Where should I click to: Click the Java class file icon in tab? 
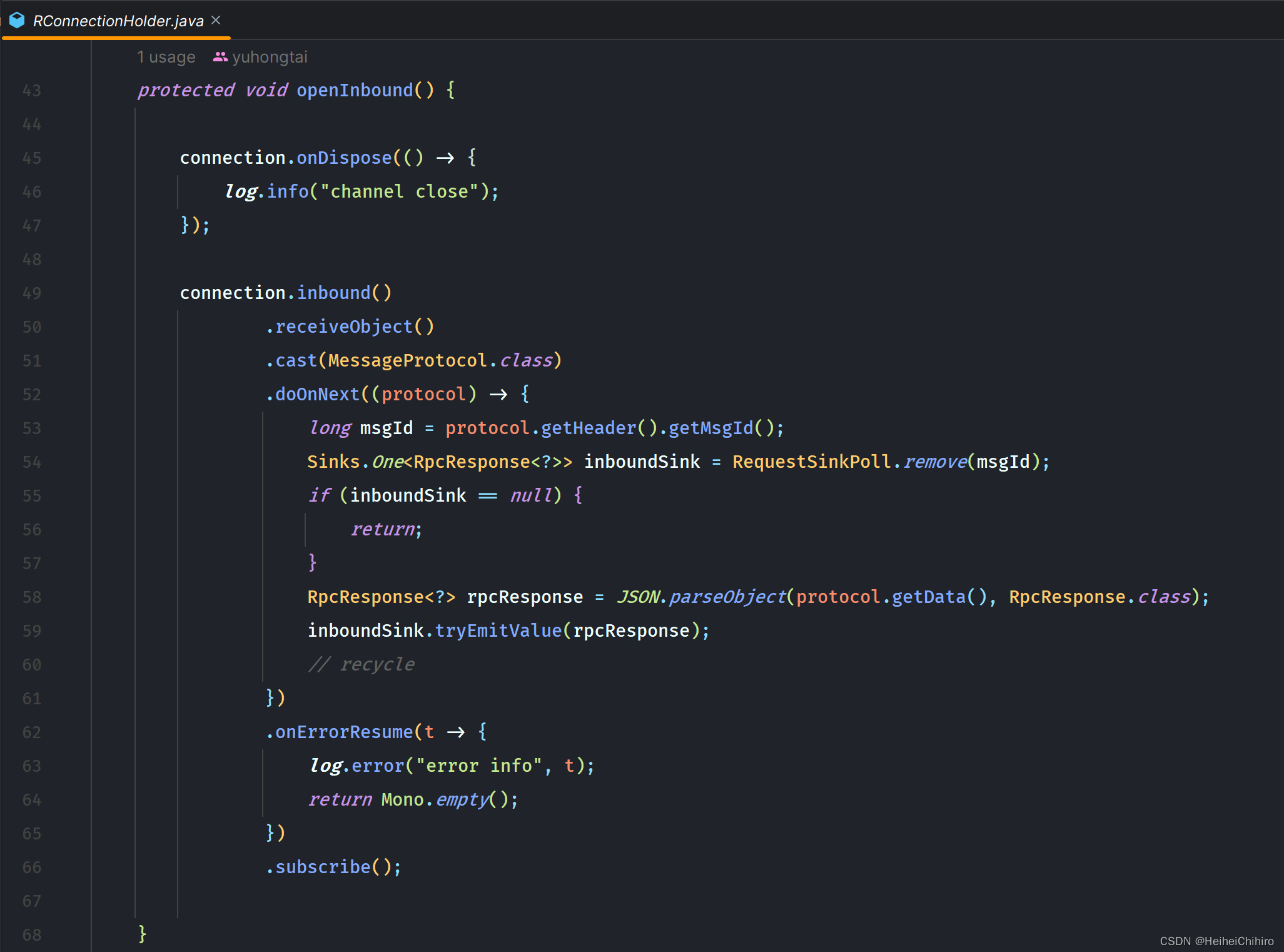pos(17,21)
